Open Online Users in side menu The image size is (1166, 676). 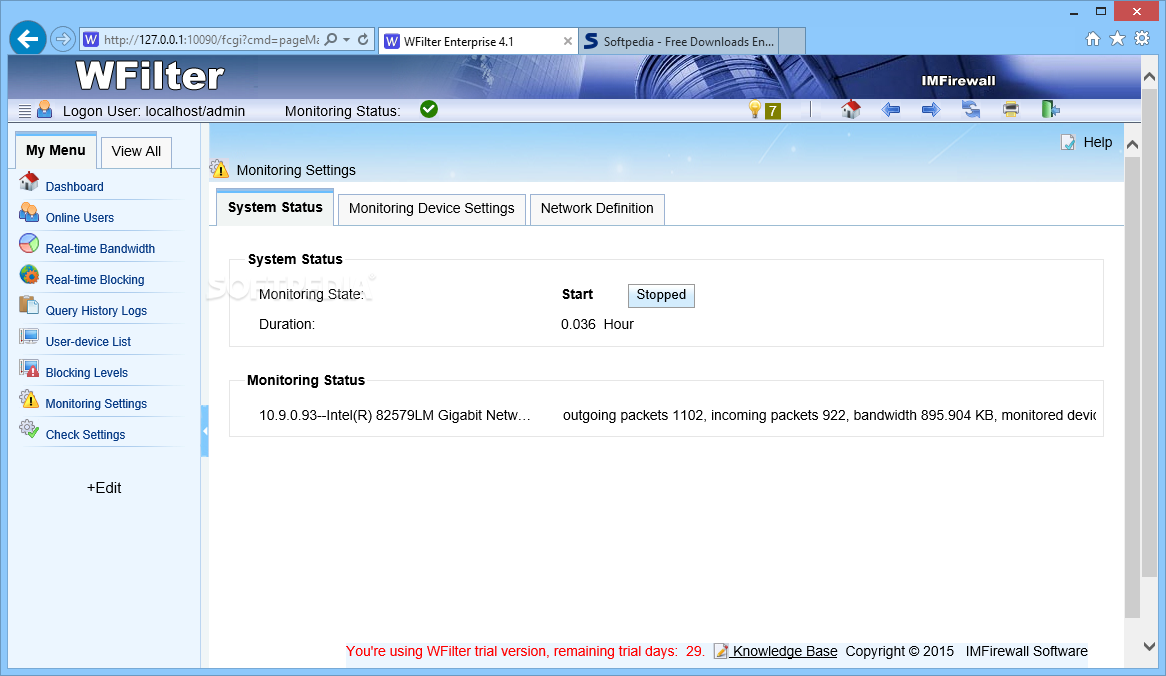(80, 218)
